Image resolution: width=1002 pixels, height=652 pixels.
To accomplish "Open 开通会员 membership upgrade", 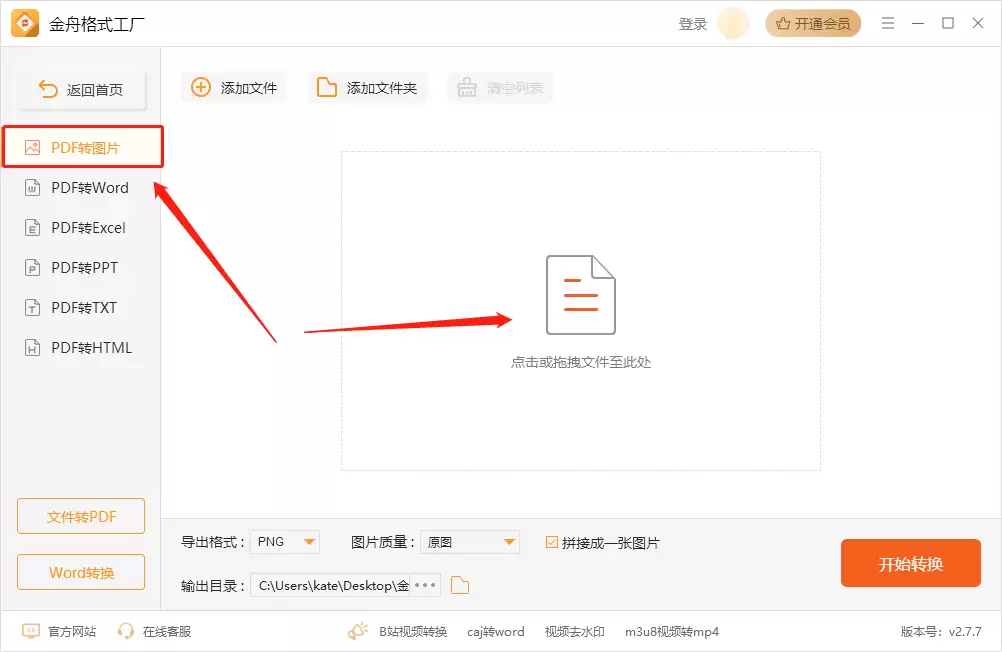I will click(812, 22).
